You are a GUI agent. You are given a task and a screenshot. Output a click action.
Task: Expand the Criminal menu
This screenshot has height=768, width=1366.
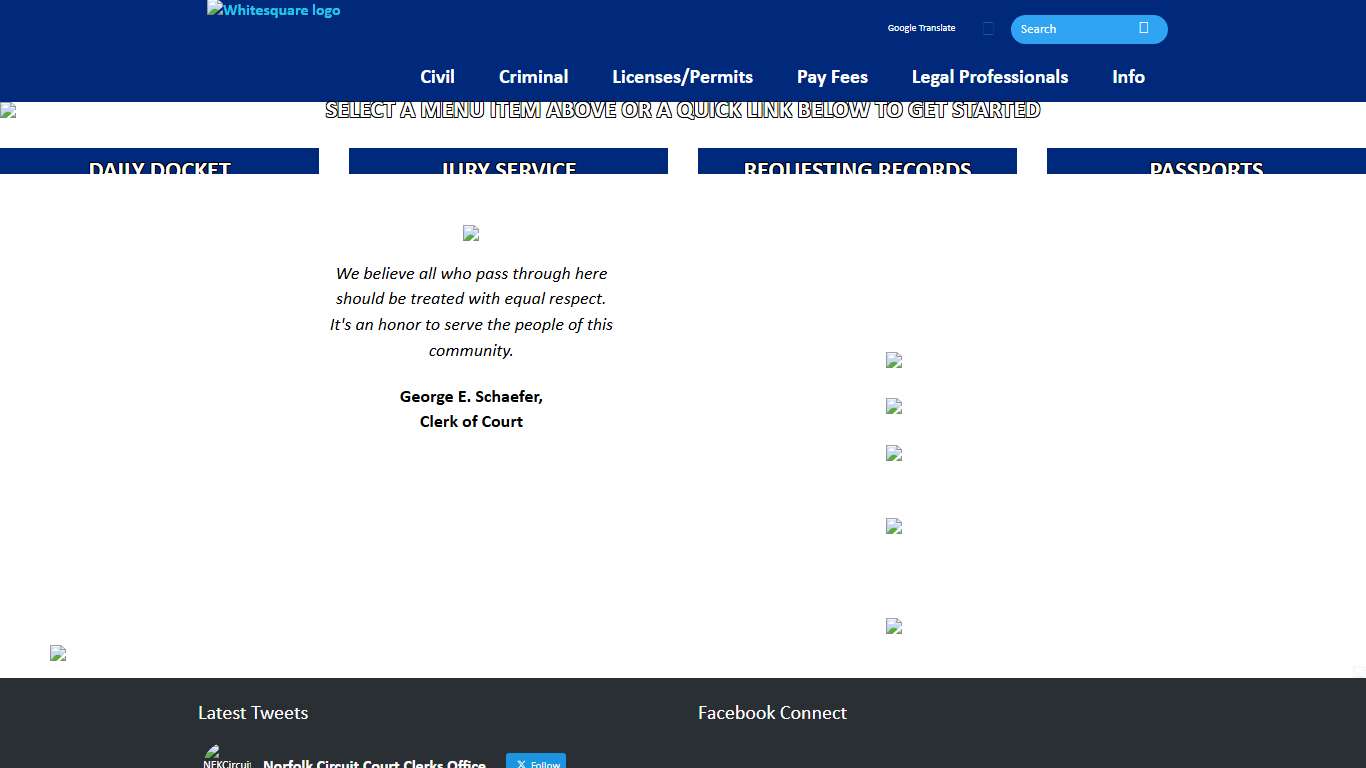pyautogui.click(x=533, y=77)
